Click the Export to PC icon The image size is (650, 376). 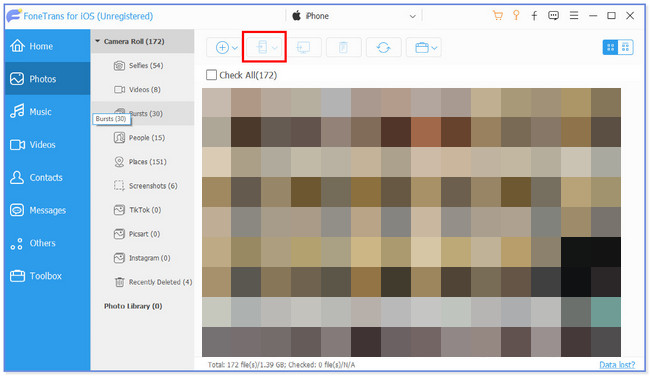pos(303,47)
